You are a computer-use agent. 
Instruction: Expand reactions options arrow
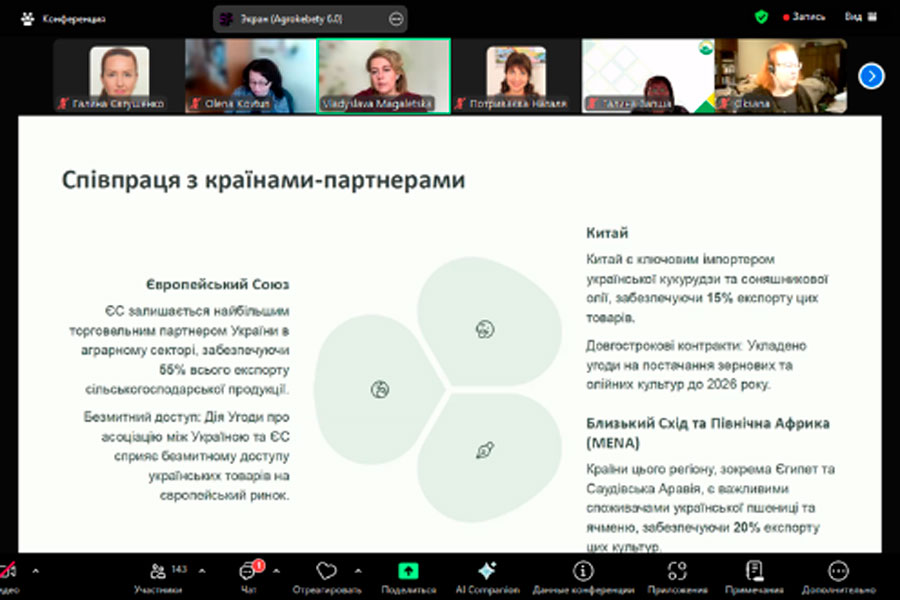[358, 571]
